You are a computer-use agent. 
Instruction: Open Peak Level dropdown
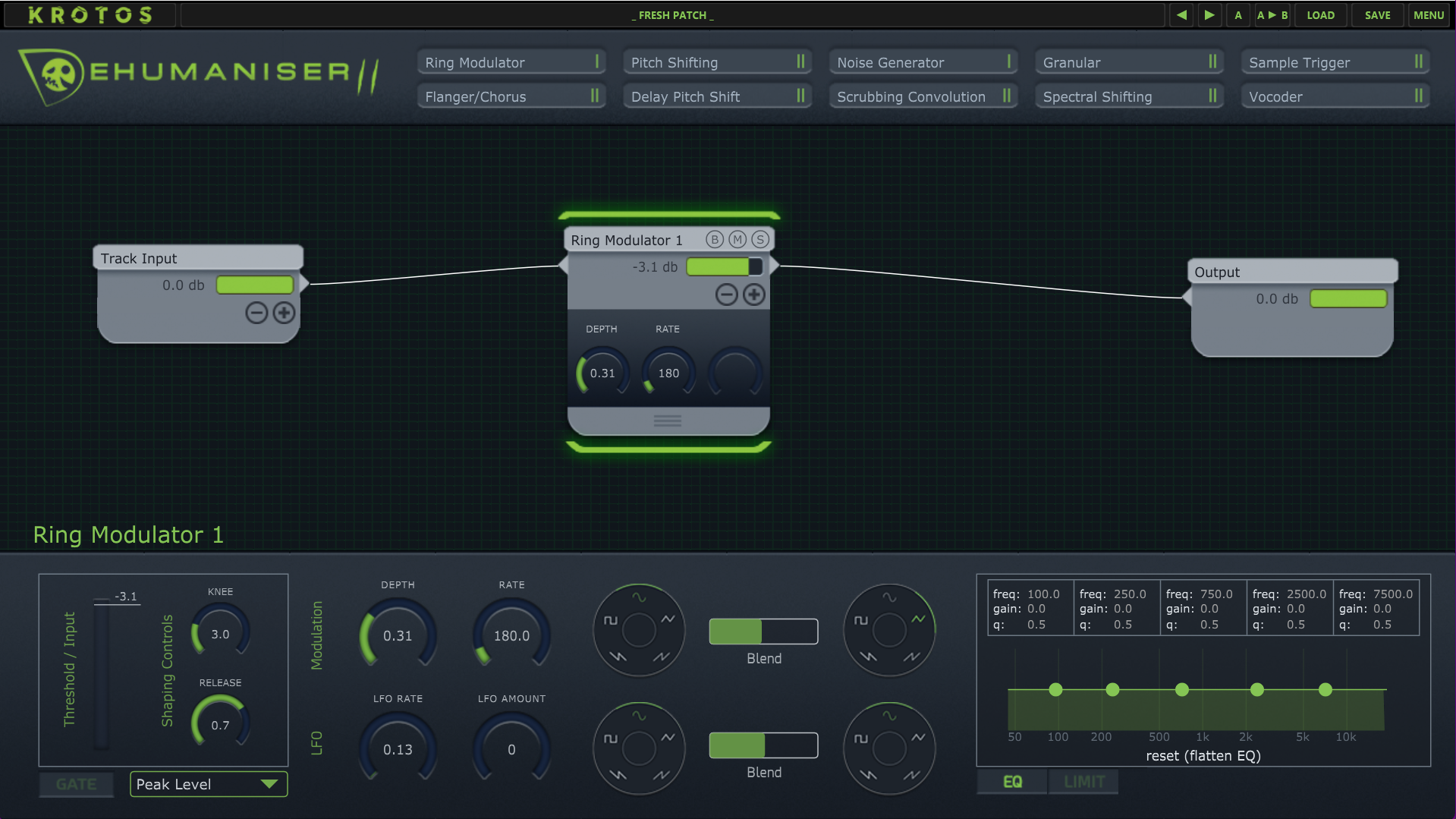click(209, 784)
